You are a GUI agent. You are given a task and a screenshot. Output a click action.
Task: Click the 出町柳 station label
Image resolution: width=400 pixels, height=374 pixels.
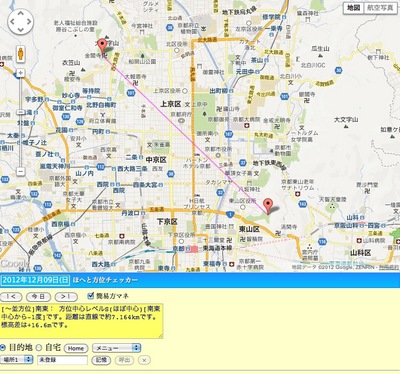coord(219,91)
